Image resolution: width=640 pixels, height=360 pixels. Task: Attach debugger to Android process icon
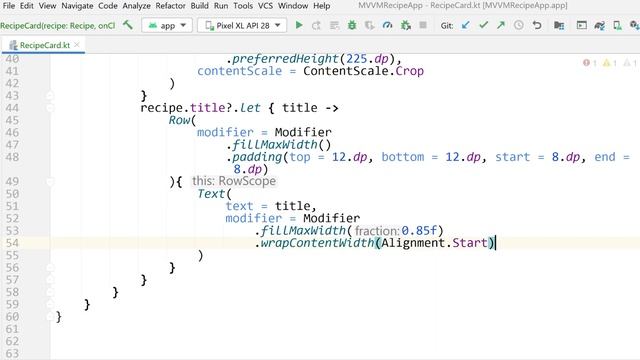point(406,25)
